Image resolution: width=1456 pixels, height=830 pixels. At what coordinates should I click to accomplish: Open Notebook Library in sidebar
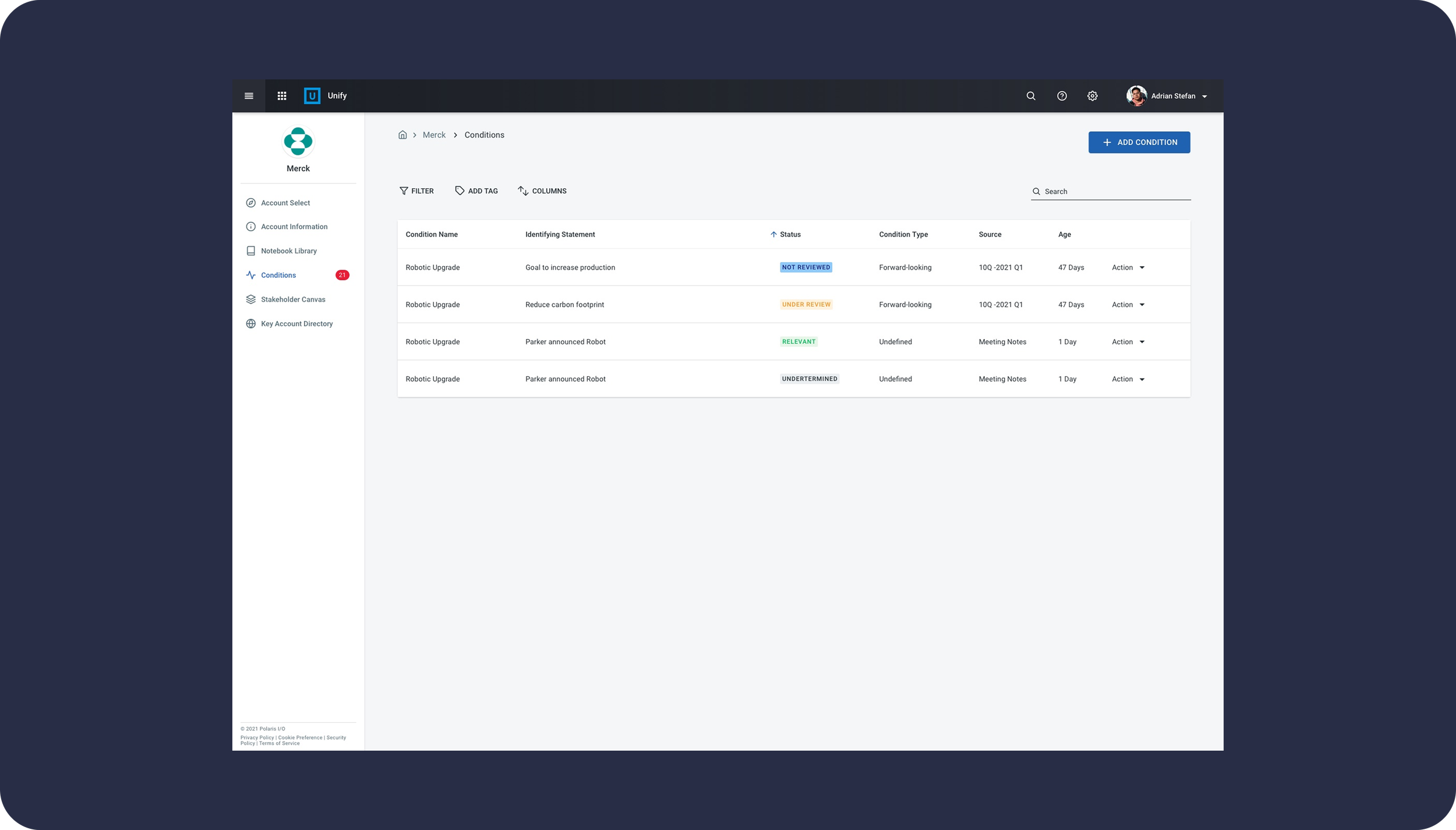tap(288, 251)
